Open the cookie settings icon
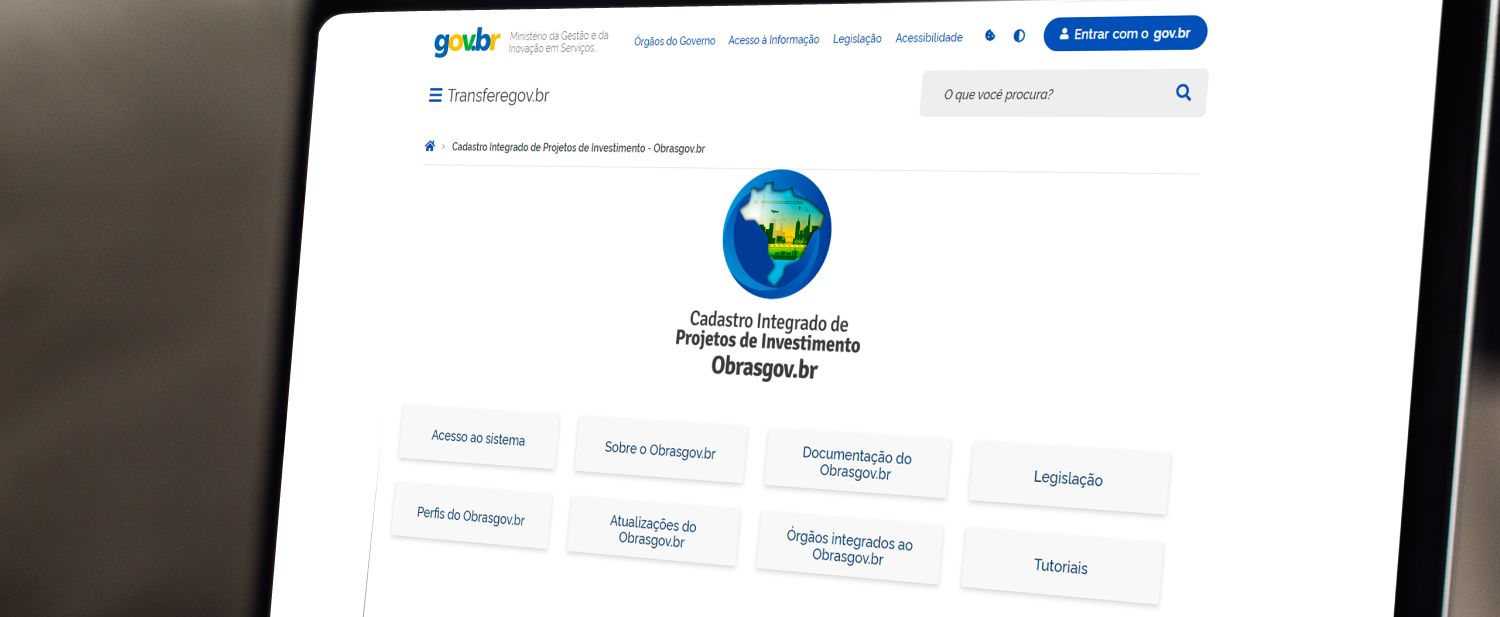Viewport: 1500px width, 617px height. (990, 36)
